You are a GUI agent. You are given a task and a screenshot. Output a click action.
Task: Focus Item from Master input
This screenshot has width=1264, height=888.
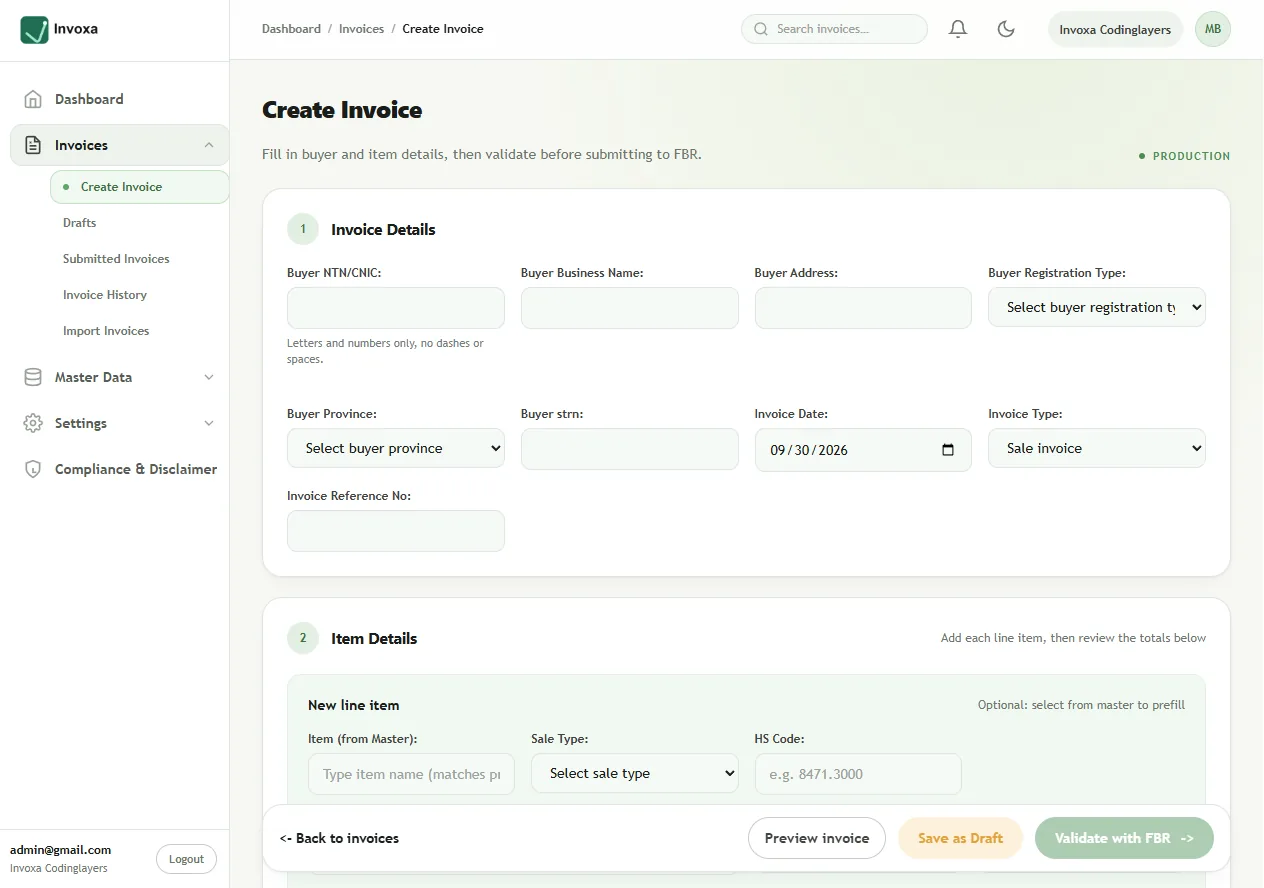[411, 774]
